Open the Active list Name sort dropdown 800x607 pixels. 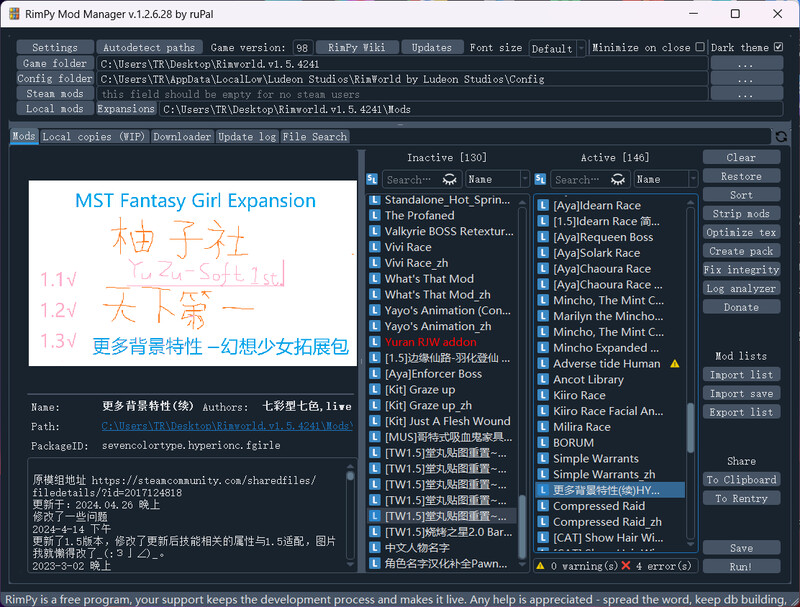coord(664,179)
